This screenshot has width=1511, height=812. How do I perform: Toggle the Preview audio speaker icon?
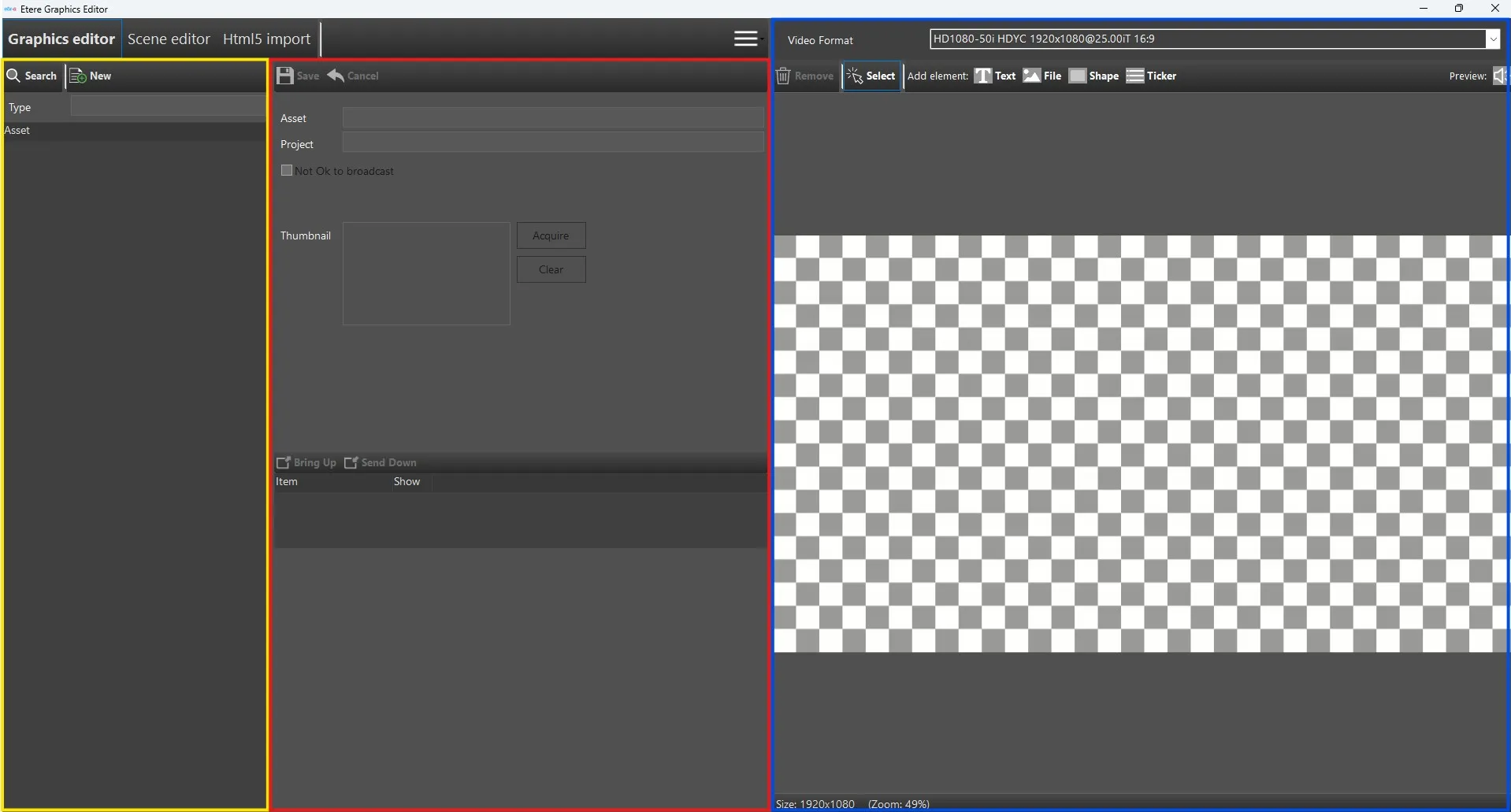(x=1499, y=76)
